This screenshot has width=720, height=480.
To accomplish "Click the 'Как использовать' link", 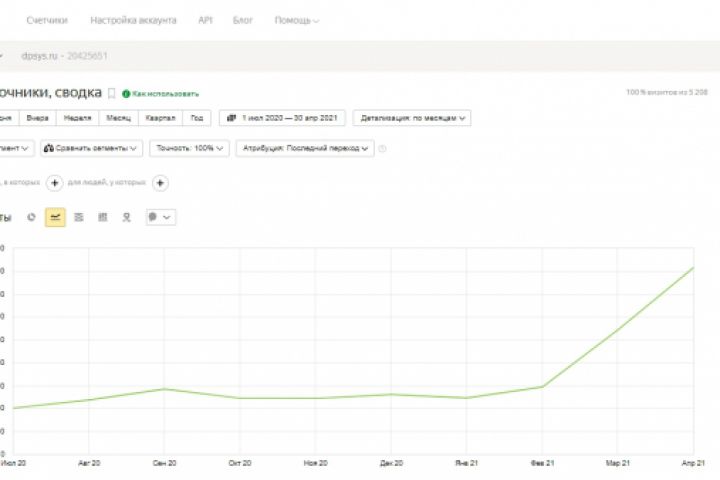I will (166, 93).
